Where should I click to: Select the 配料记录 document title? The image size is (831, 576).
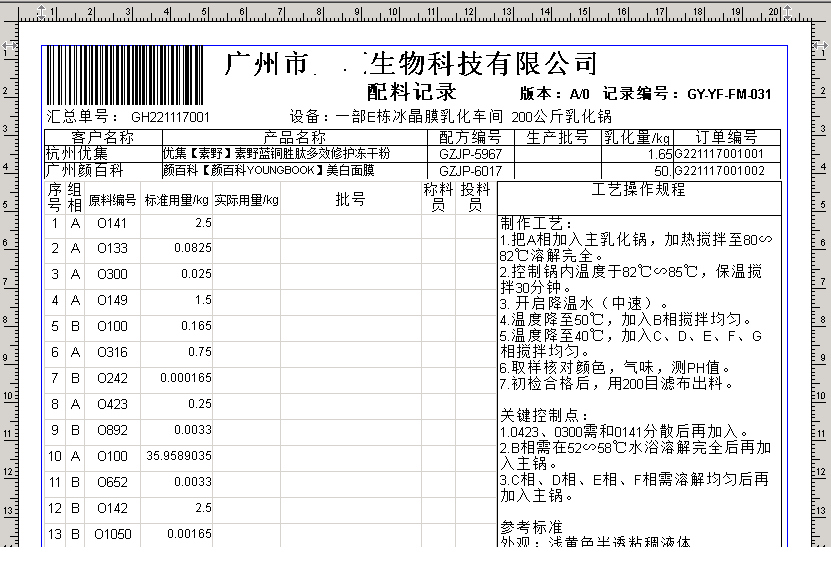pos(411,93)
